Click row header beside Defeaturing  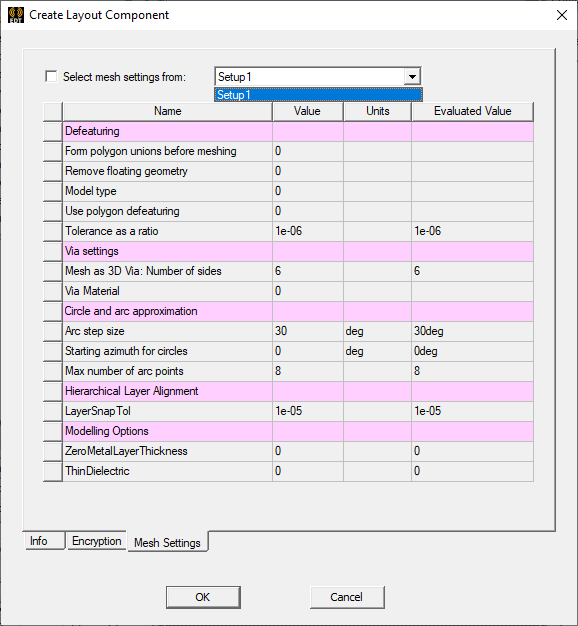point(53,131)
